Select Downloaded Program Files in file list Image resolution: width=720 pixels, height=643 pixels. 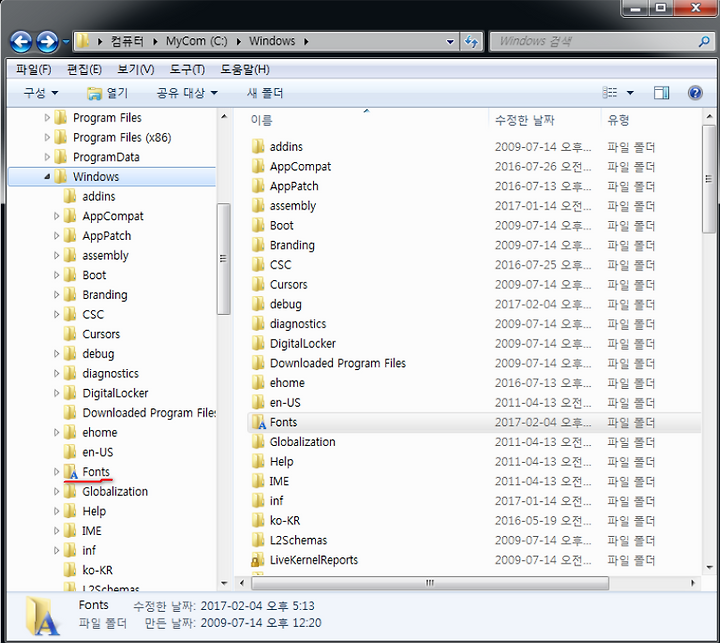click(338, 363)
